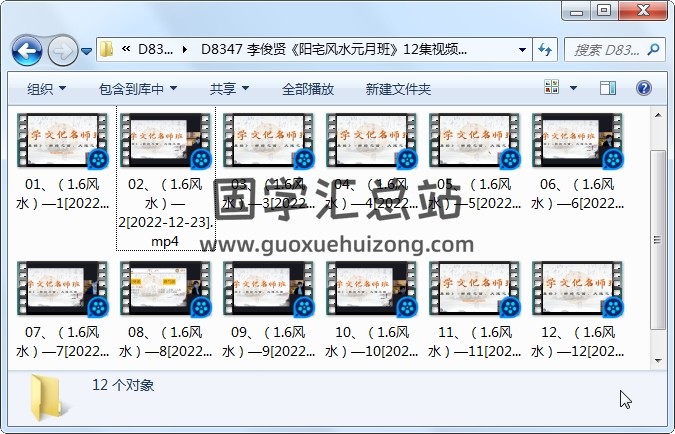Select the D83... breadcrumb segment
The image size is (675, 434).
(155, 50)
